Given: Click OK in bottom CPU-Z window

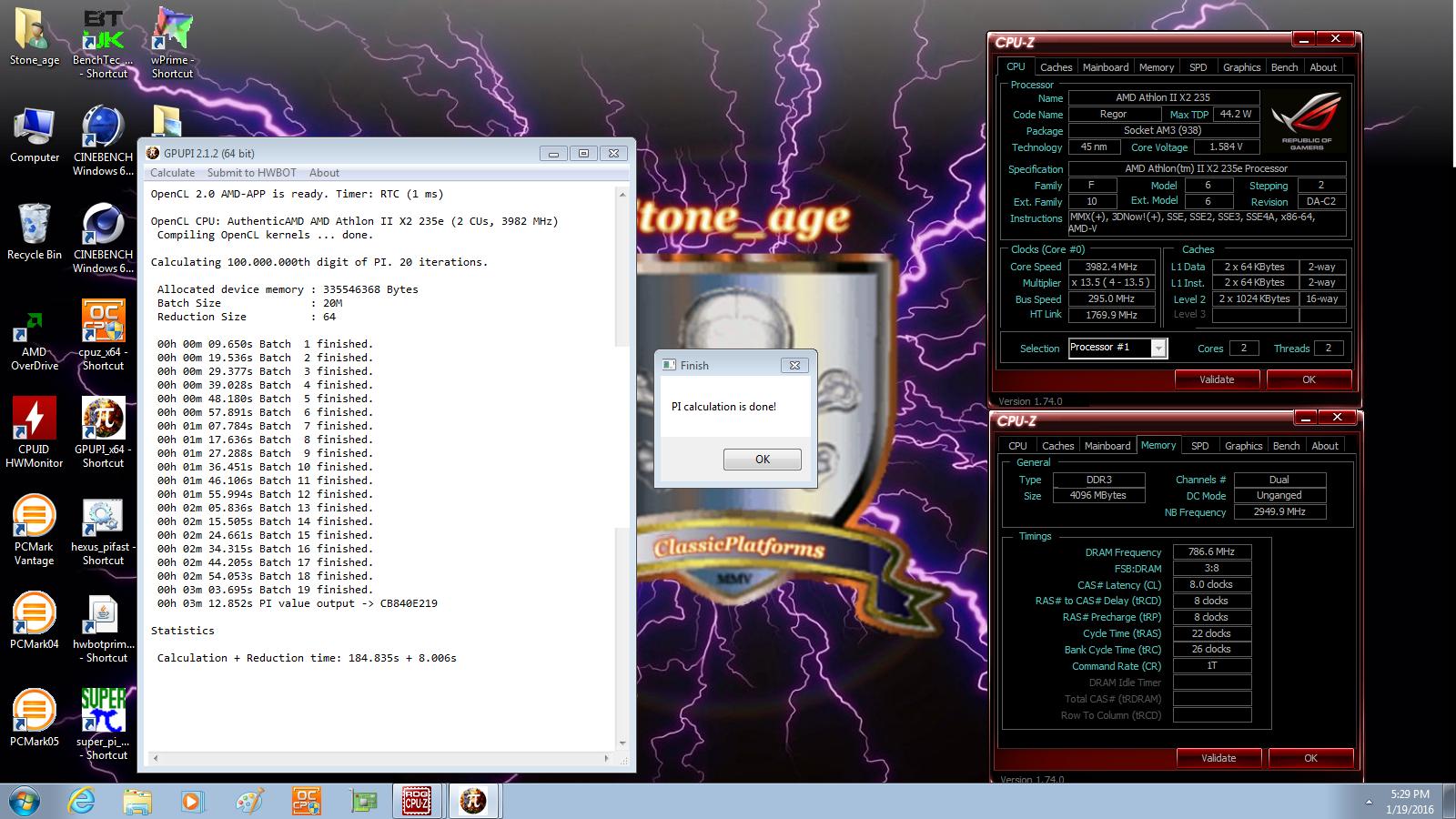Looking at the screenshot, I should tap(1311, 758).
